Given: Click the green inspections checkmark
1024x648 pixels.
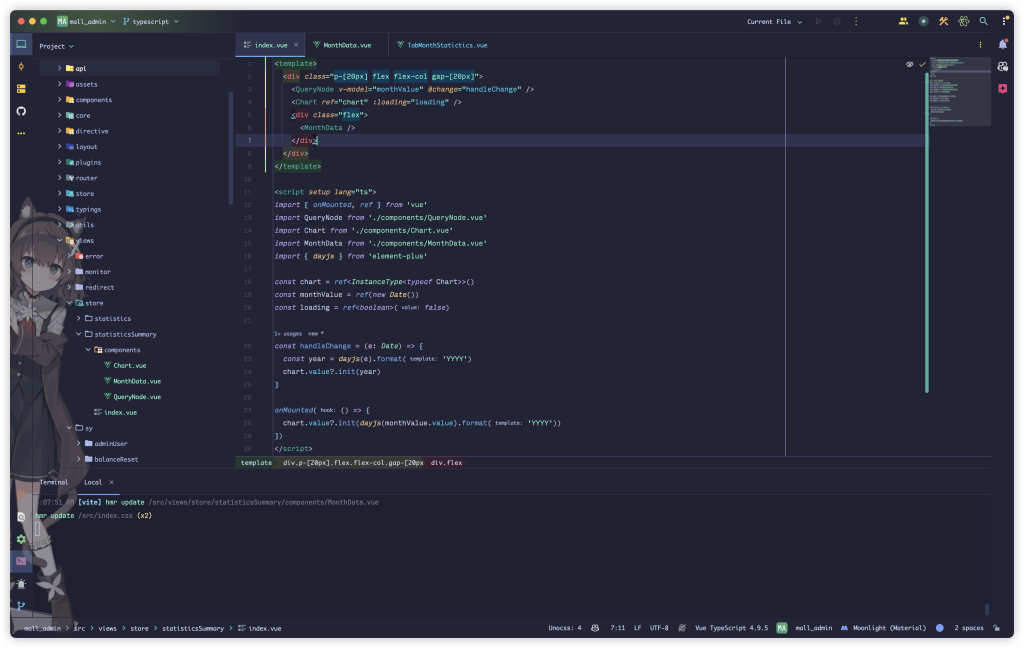Looking at the screenshot, I should coord(922,64).
